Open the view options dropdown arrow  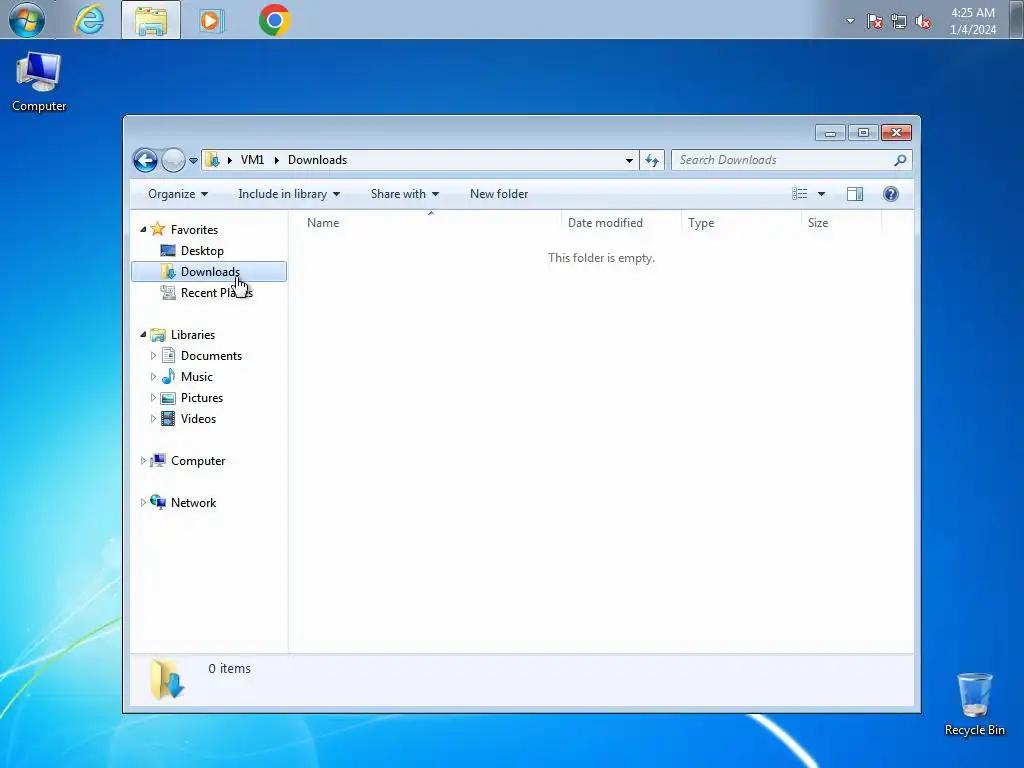coord(822,194)
